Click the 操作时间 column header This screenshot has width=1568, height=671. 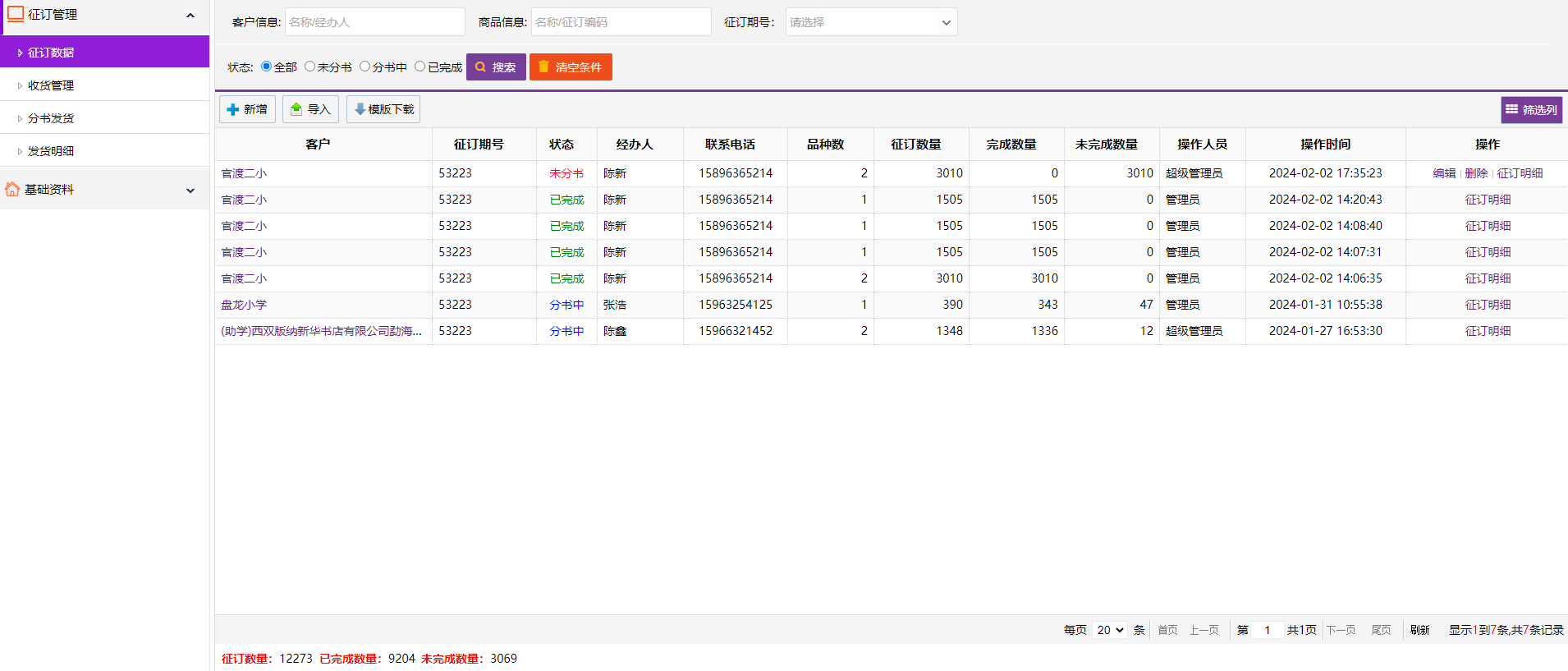pos(1326,144)
